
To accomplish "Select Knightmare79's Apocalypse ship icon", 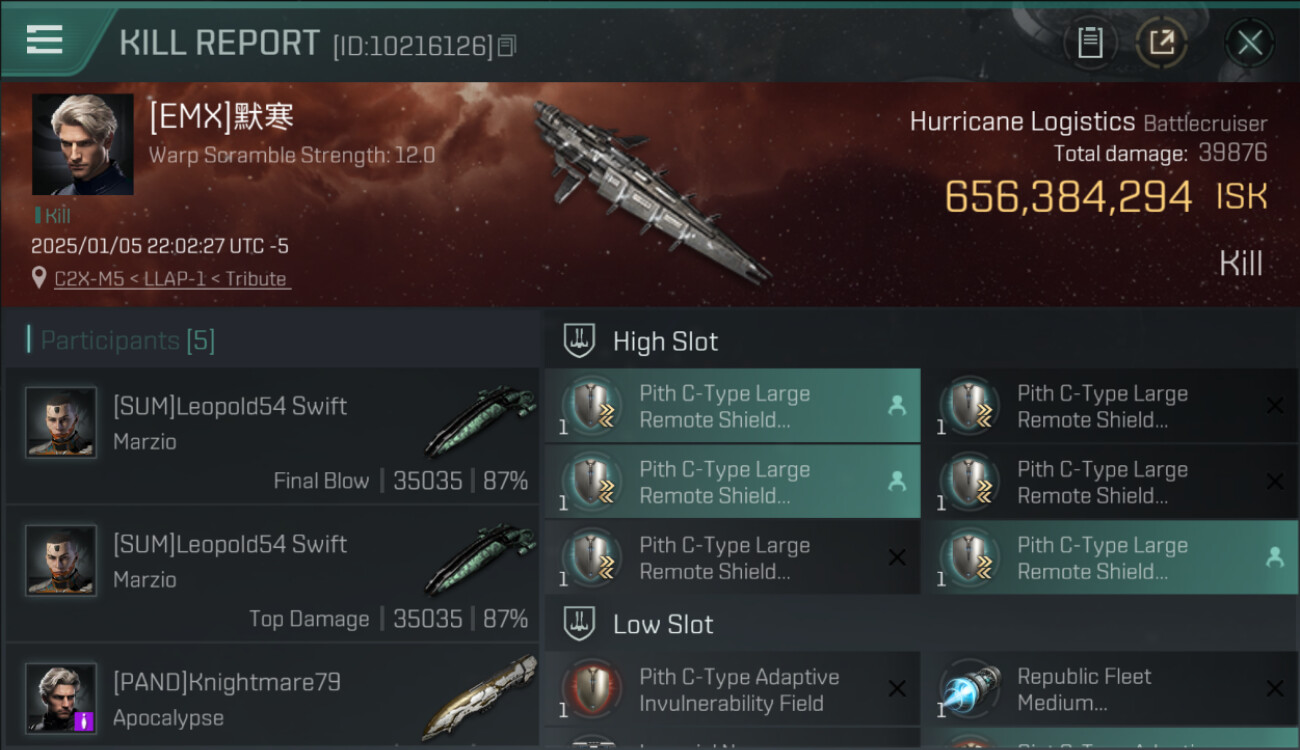I will pyautogui.click(x=480, y=698).
